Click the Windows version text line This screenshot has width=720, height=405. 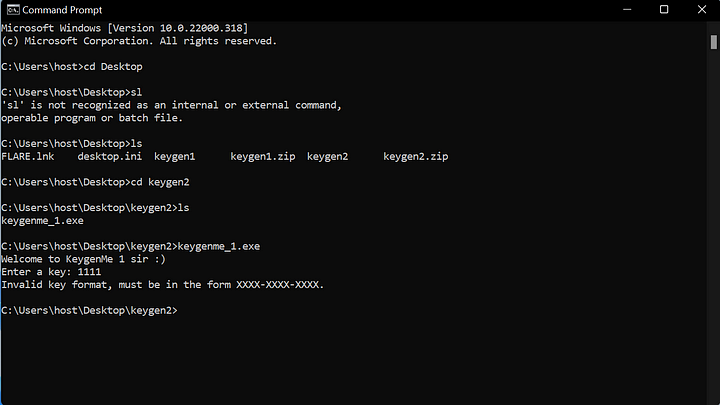click(x=124, y=28)
